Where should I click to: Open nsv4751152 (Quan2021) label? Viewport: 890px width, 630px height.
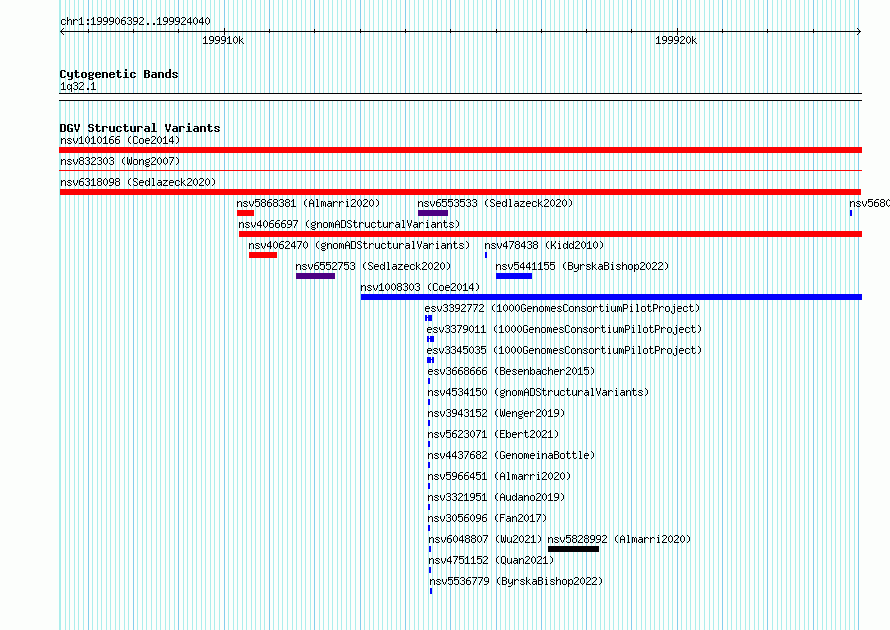click(491, 560)
